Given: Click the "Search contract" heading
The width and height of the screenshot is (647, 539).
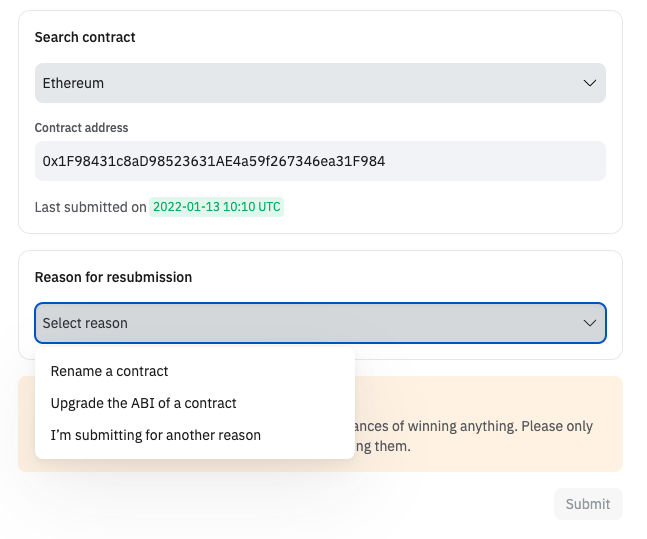Looking at the screenshot, I should [85, 37].
